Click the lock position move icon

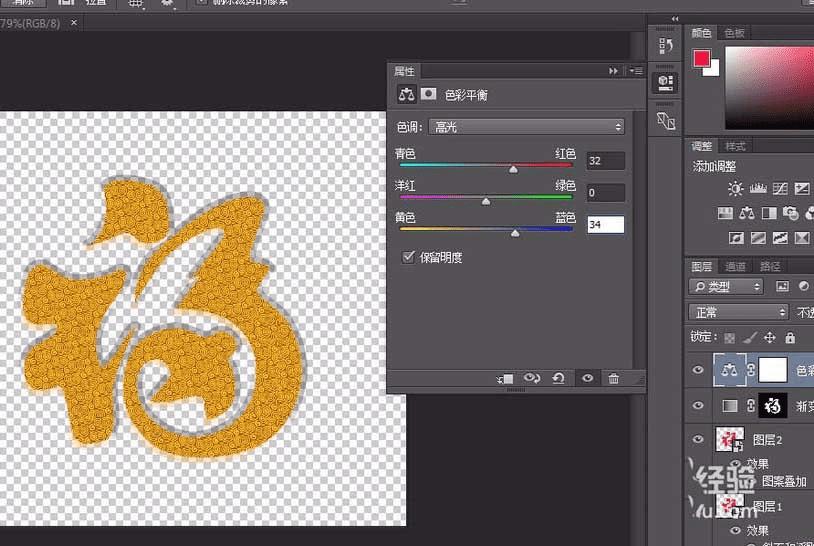point(769,338)
